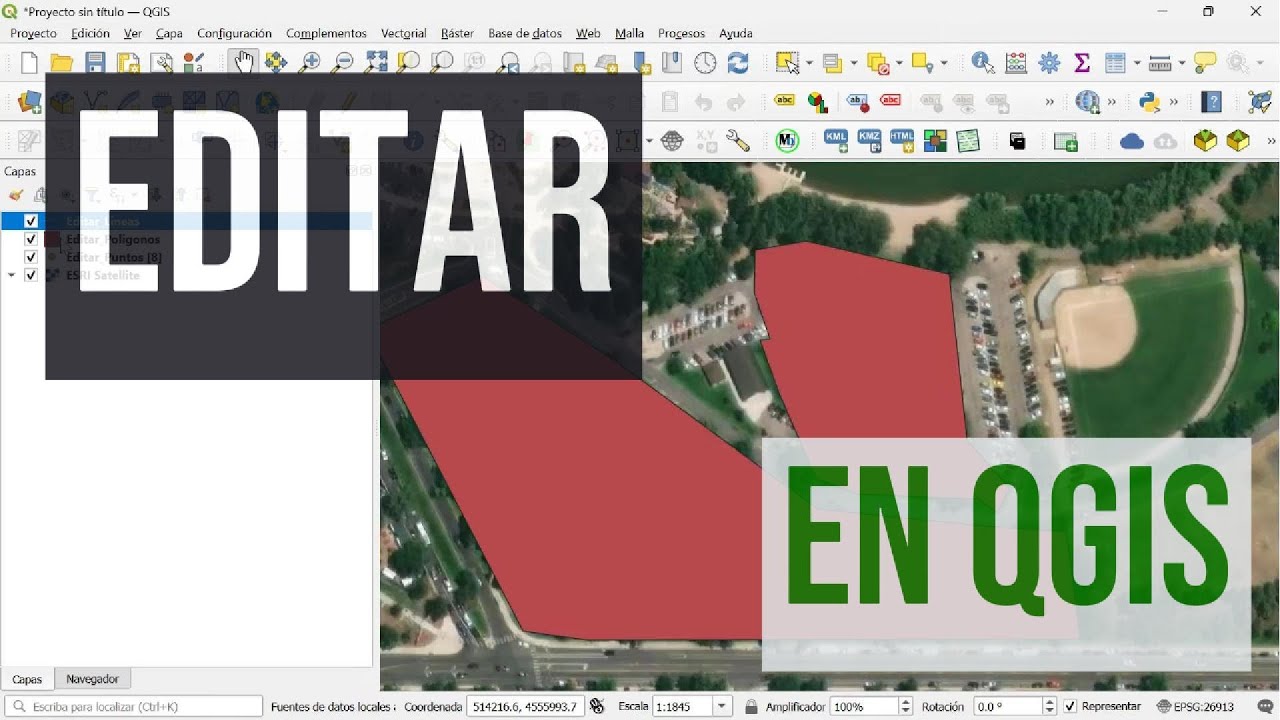Image resolution: width=1280 pixels, height=720 pixels.
Task: Click the KMZ plugin icon
Action: pyautogui.click(x=869, y=141)
